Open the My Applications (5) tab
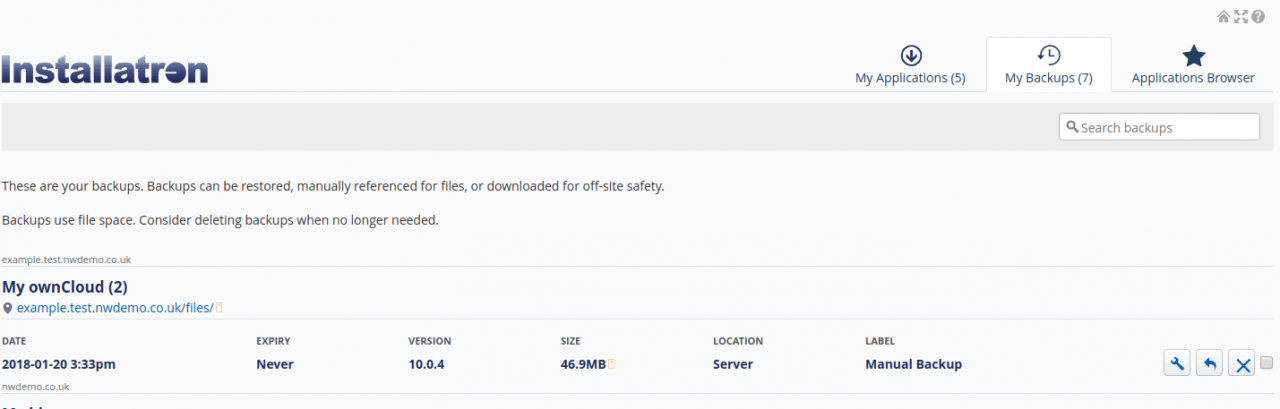This screenshot has height=409, width=1280. click(x=910, y=65)
